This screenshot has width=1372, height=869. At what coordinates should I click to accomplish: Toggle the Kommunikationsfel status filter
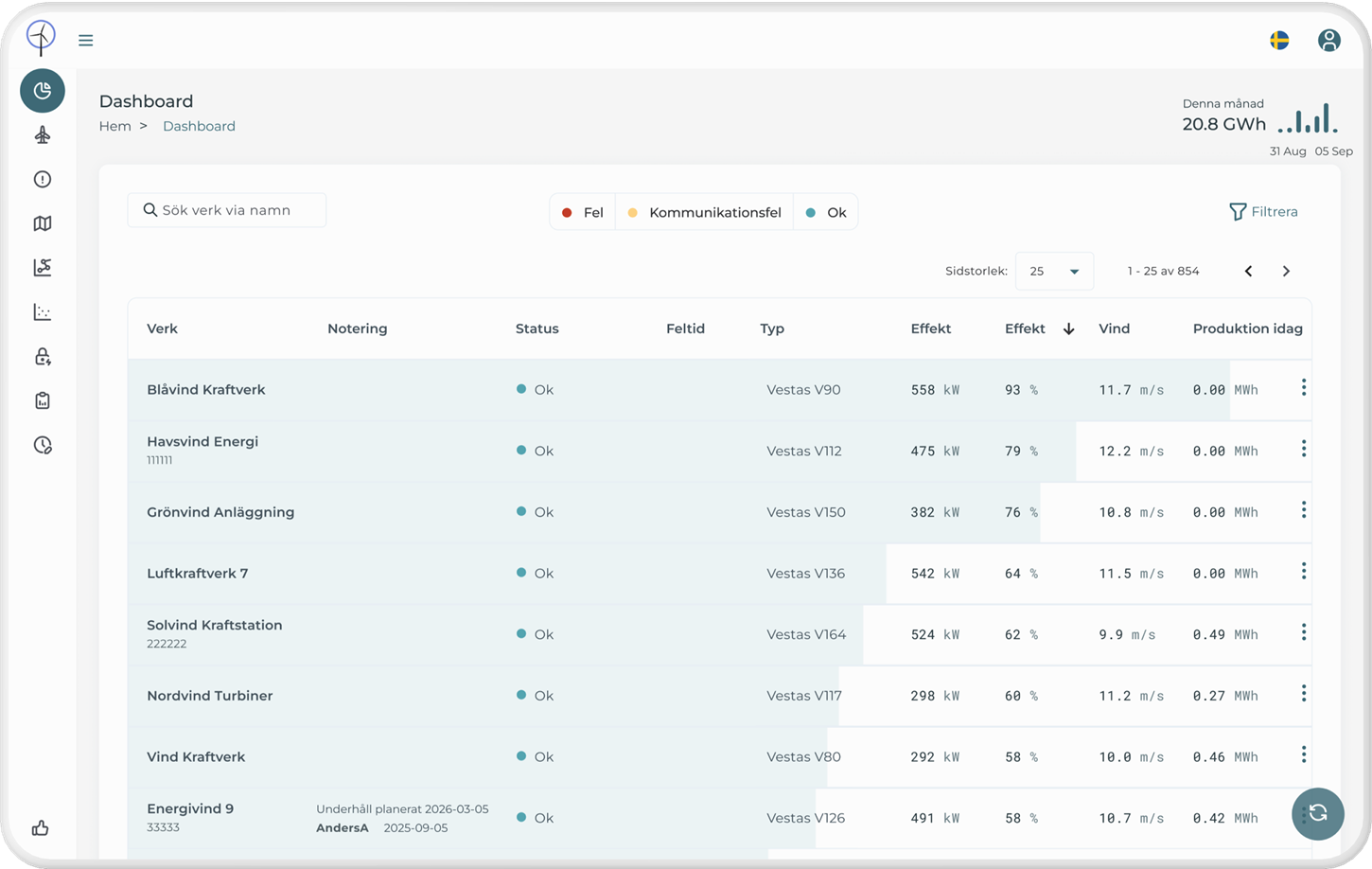coord(704,211)
